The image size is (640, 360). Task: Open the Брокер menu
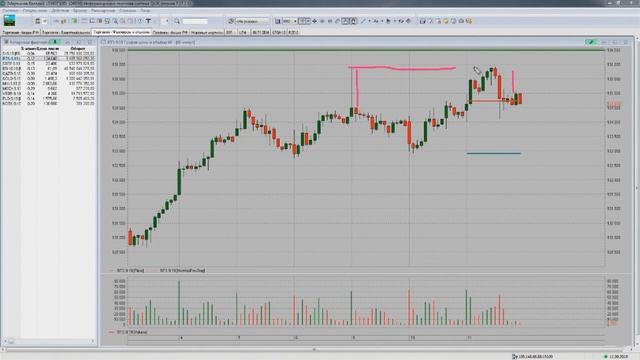[x=80, y=11]
